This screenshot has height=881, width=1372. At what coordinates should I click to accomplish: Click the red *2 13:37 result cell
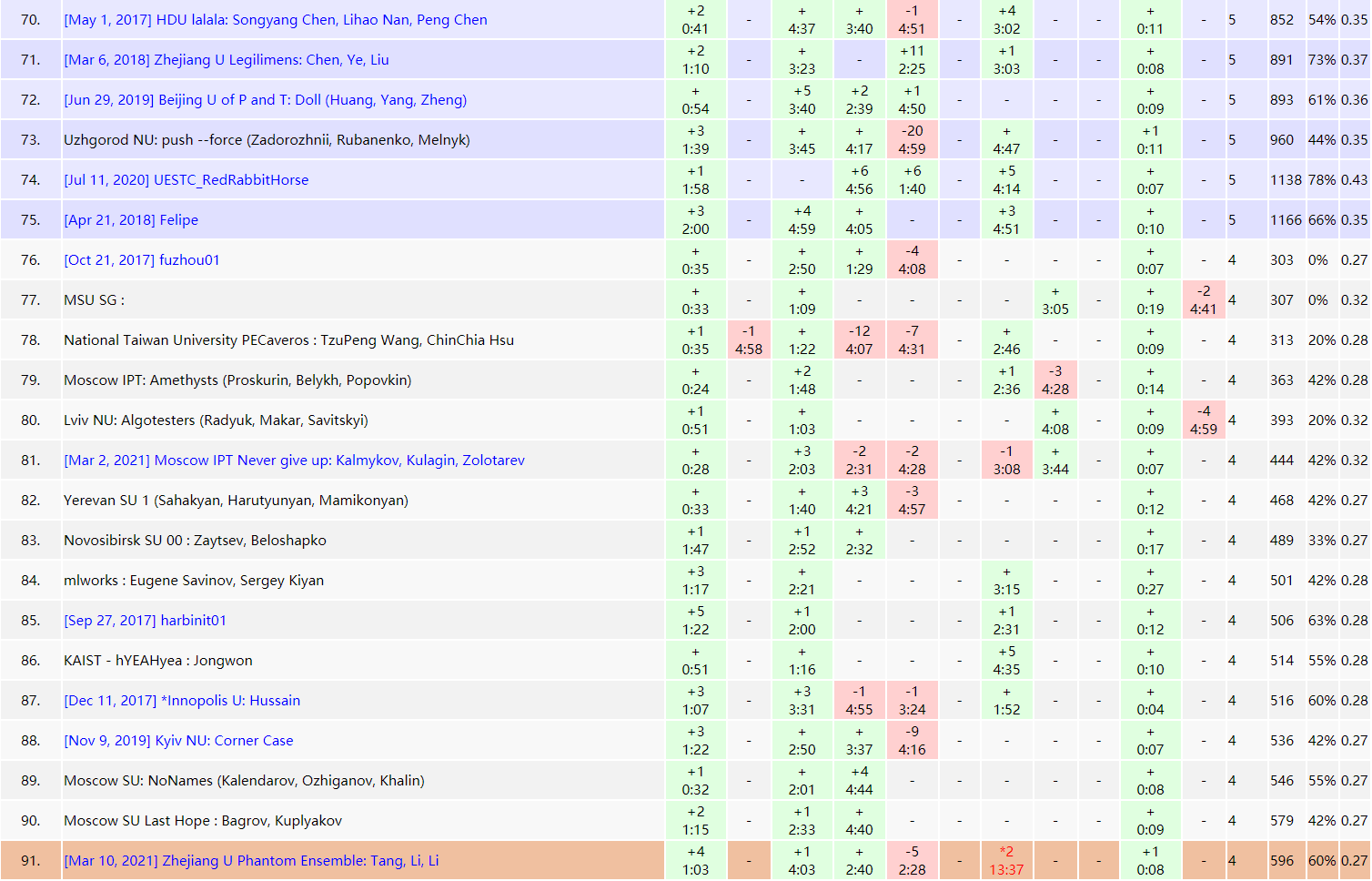pyautogui.click(x=1006, y=861)
